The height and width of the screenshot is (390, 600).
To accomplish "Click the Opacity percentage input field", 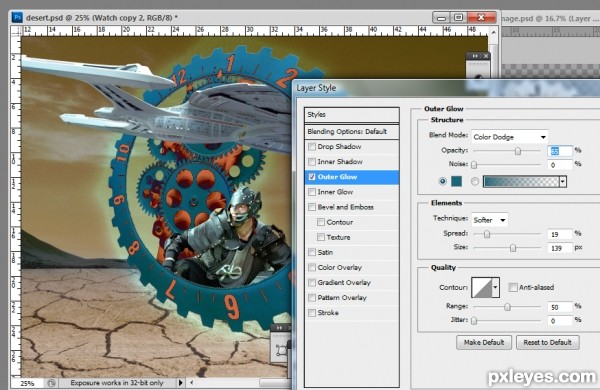I will (x=560, y=151).
